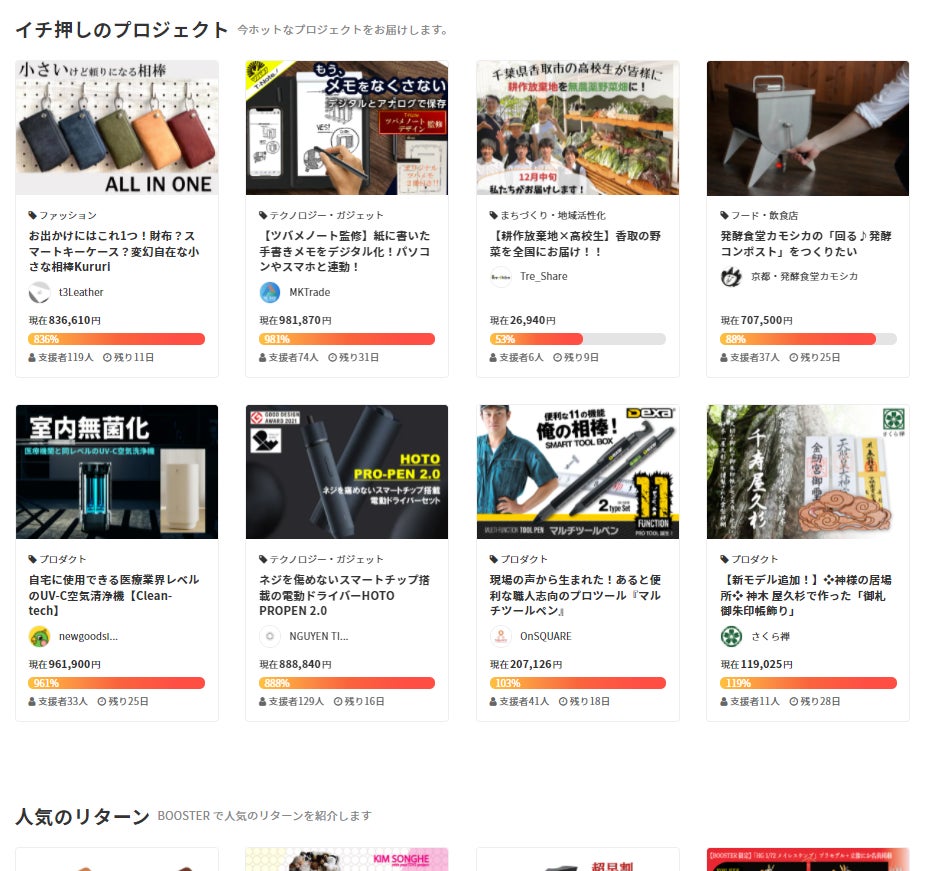Click the newgoods creator avatar icon

40,637
